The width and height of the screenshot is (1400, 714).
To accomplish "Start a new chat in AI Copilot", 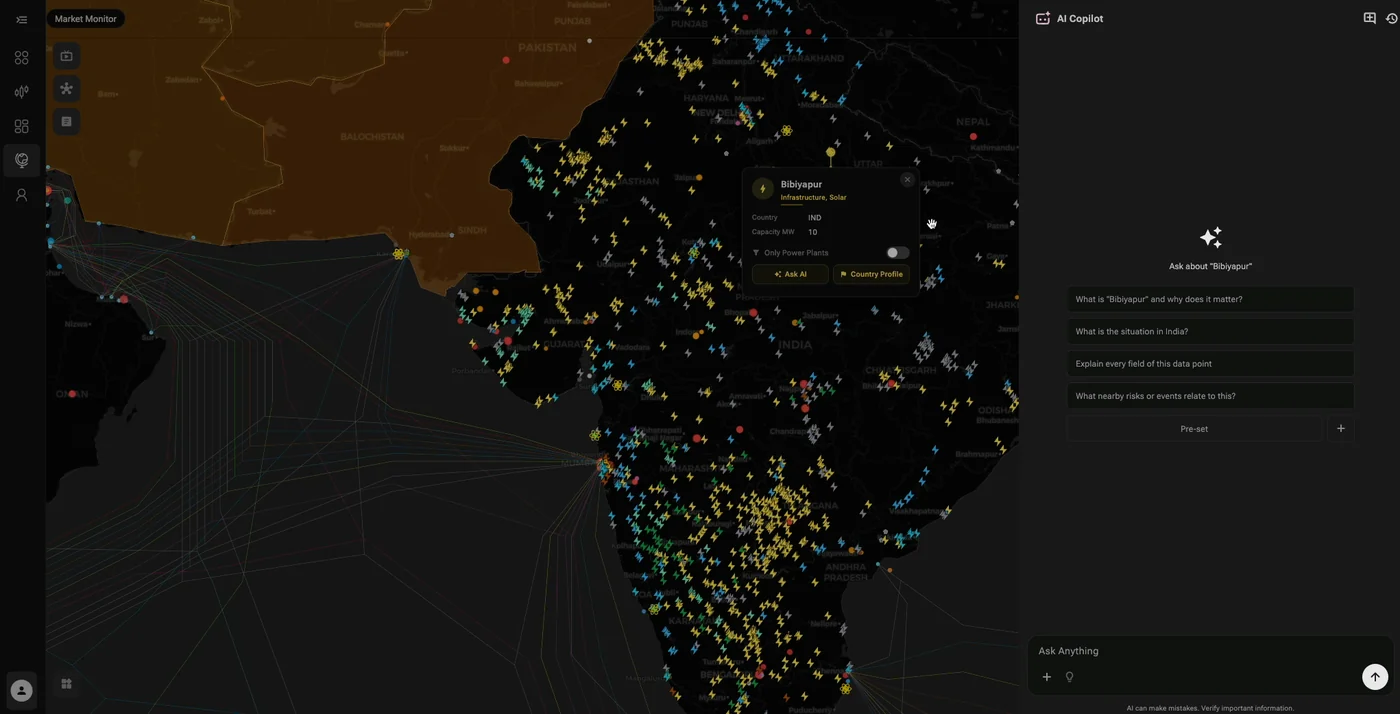I will coord(1370,18).
